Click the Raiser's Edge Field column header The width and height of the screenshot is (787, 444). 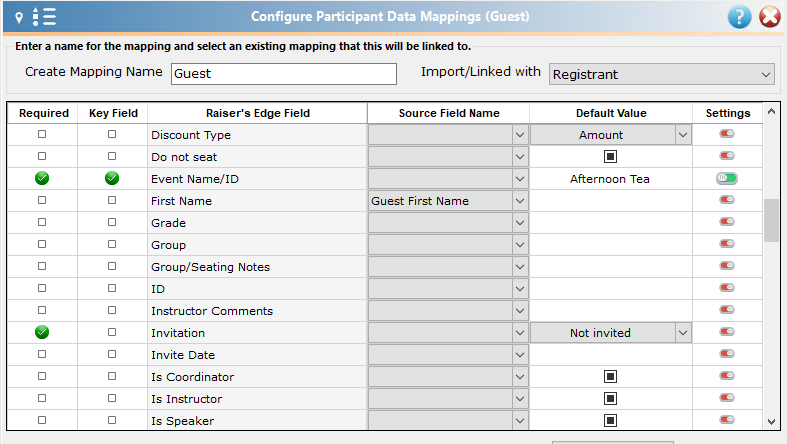[x=257, y=113]
